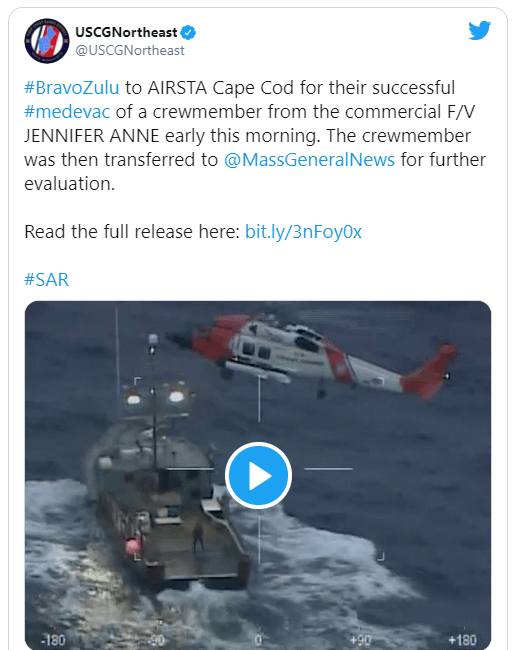This screenshot has height=650, width=517.
Task: Click the 0 heading marker in video
Action: point(258,640)
